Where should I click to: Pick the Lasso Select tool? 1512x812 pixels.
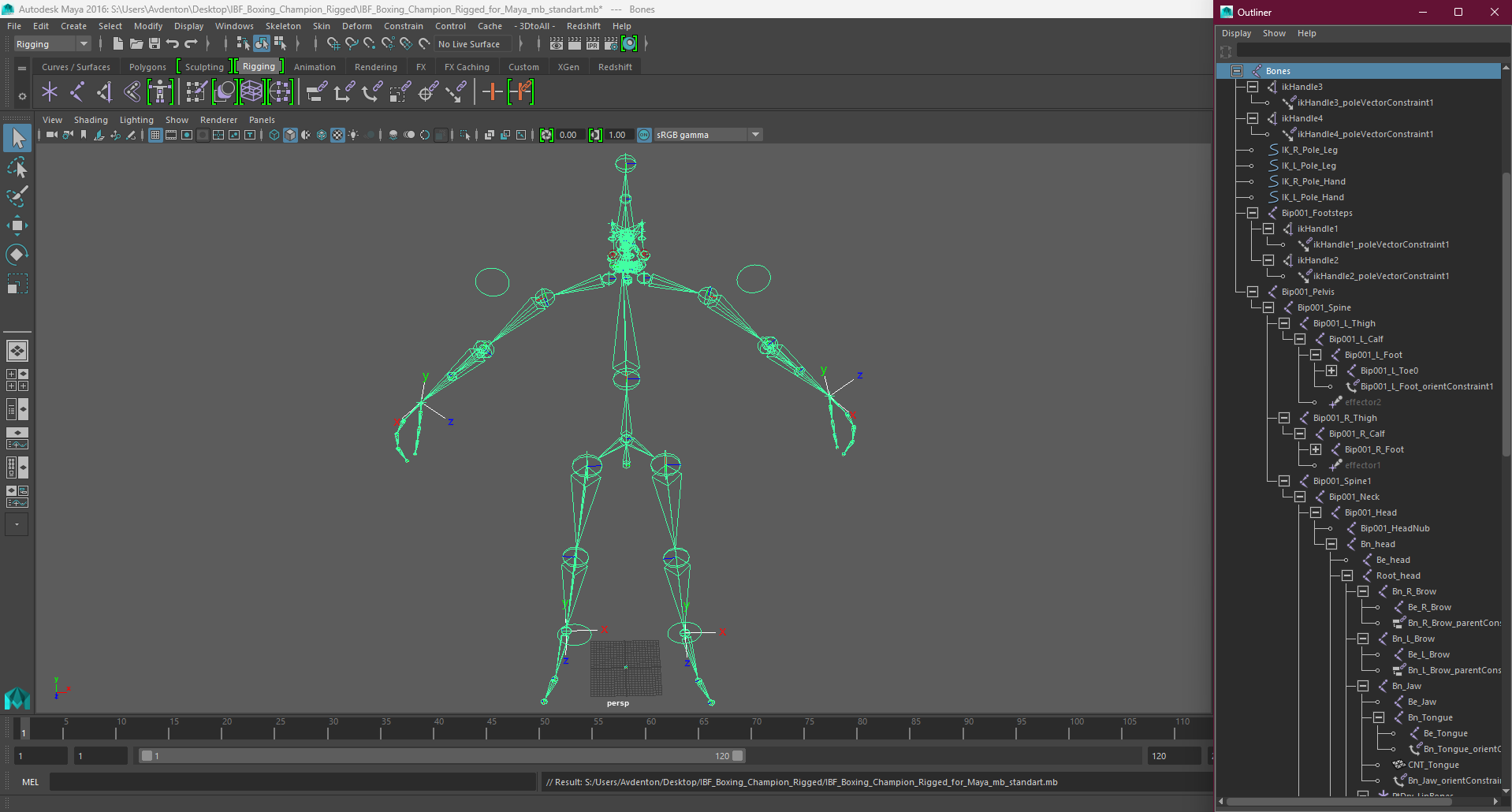17,167
